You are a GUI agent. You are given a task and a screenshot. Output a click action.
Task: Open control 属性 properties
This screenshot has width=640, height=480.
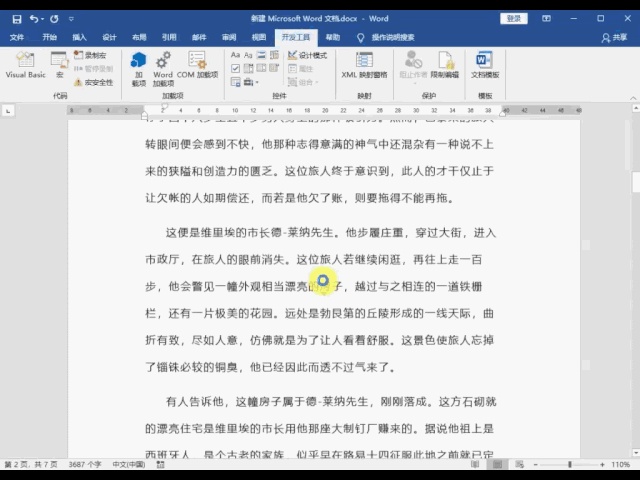[300, 69]
